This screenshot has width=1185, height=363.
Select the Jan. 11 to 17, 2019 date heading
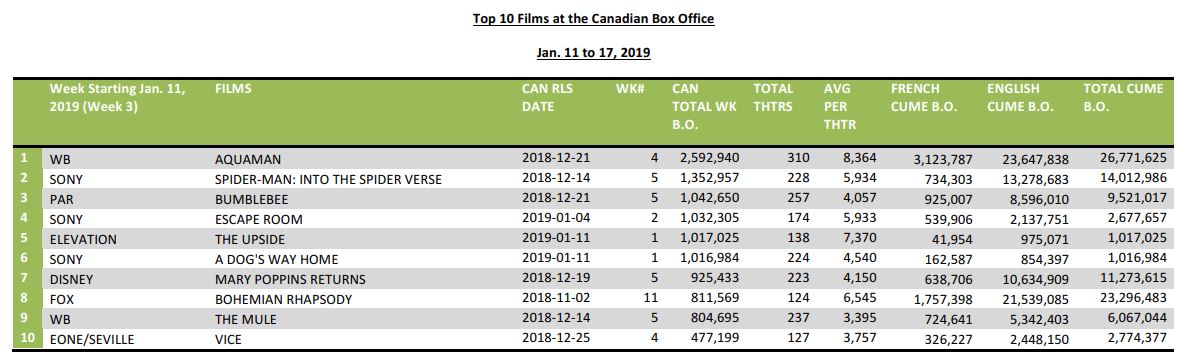click(593, 53)
